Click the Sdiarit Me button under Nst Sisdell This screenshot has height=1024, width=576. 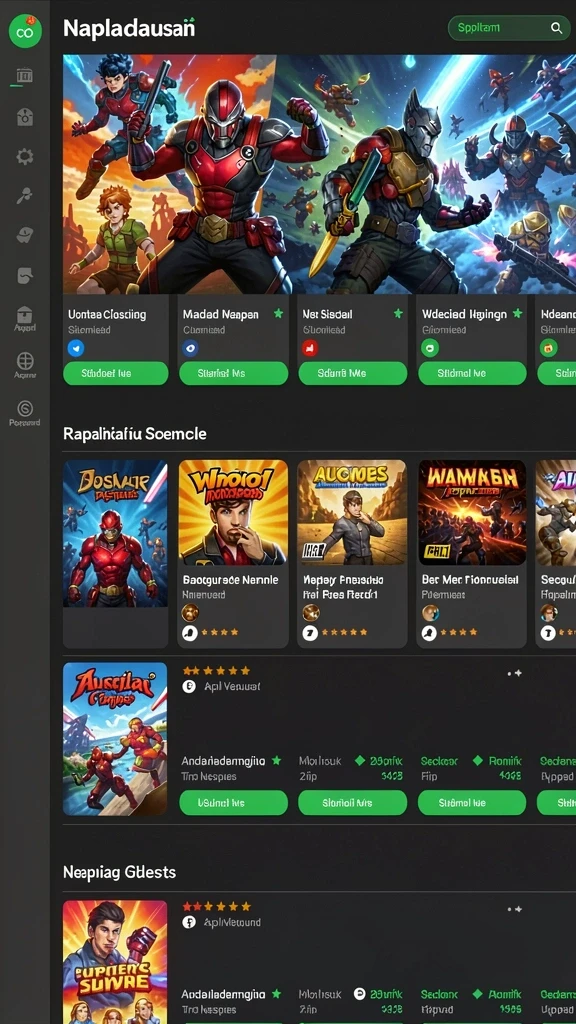click(x=353, y=374)
